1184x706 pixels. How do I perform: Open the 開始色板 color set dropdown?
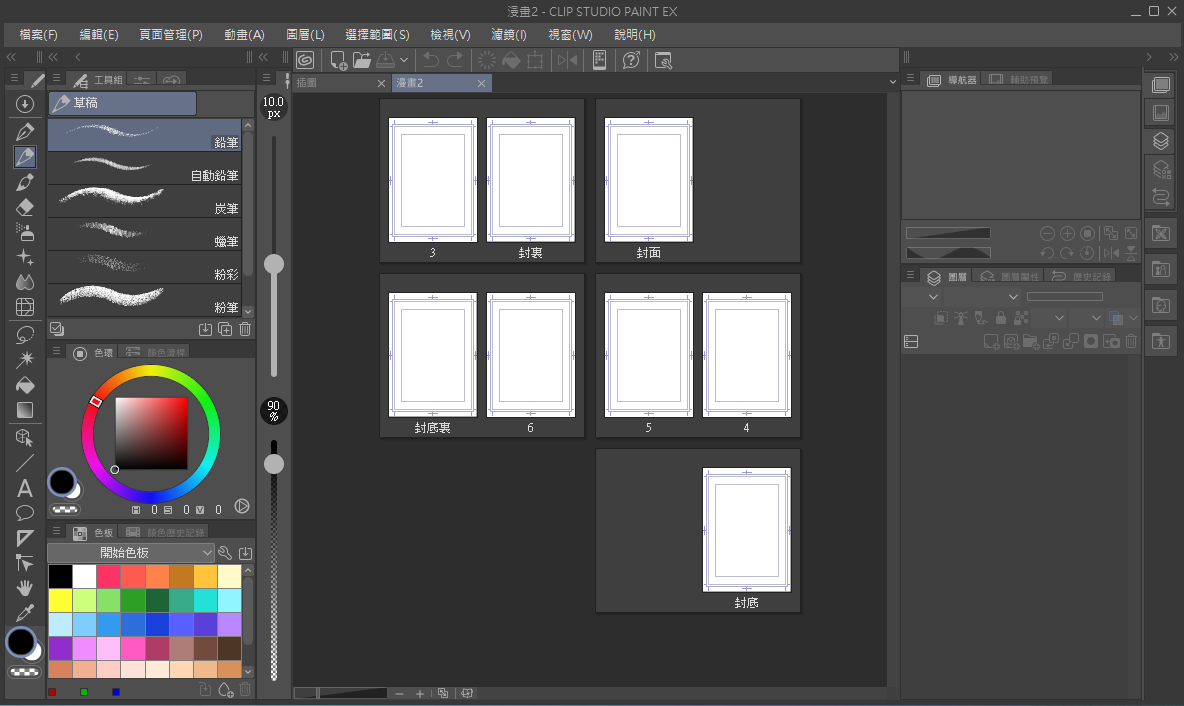pos(131,553)
